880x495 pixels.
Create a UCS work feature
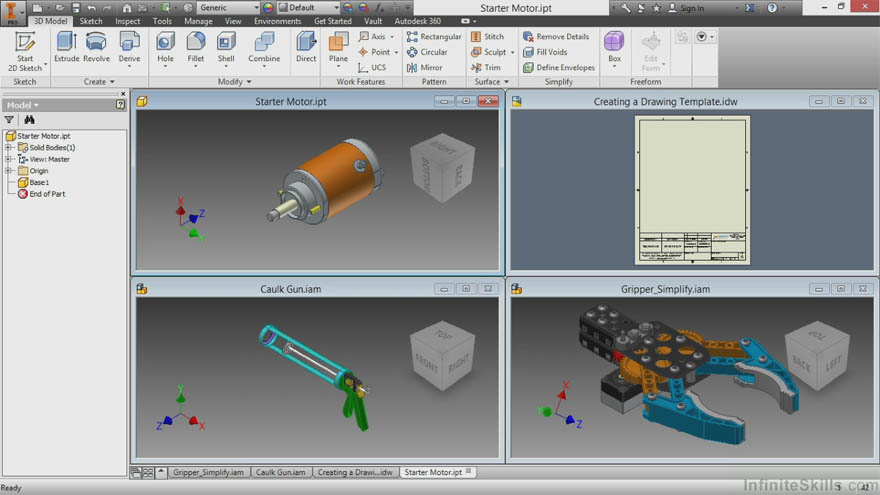click(x=372, y=67)
